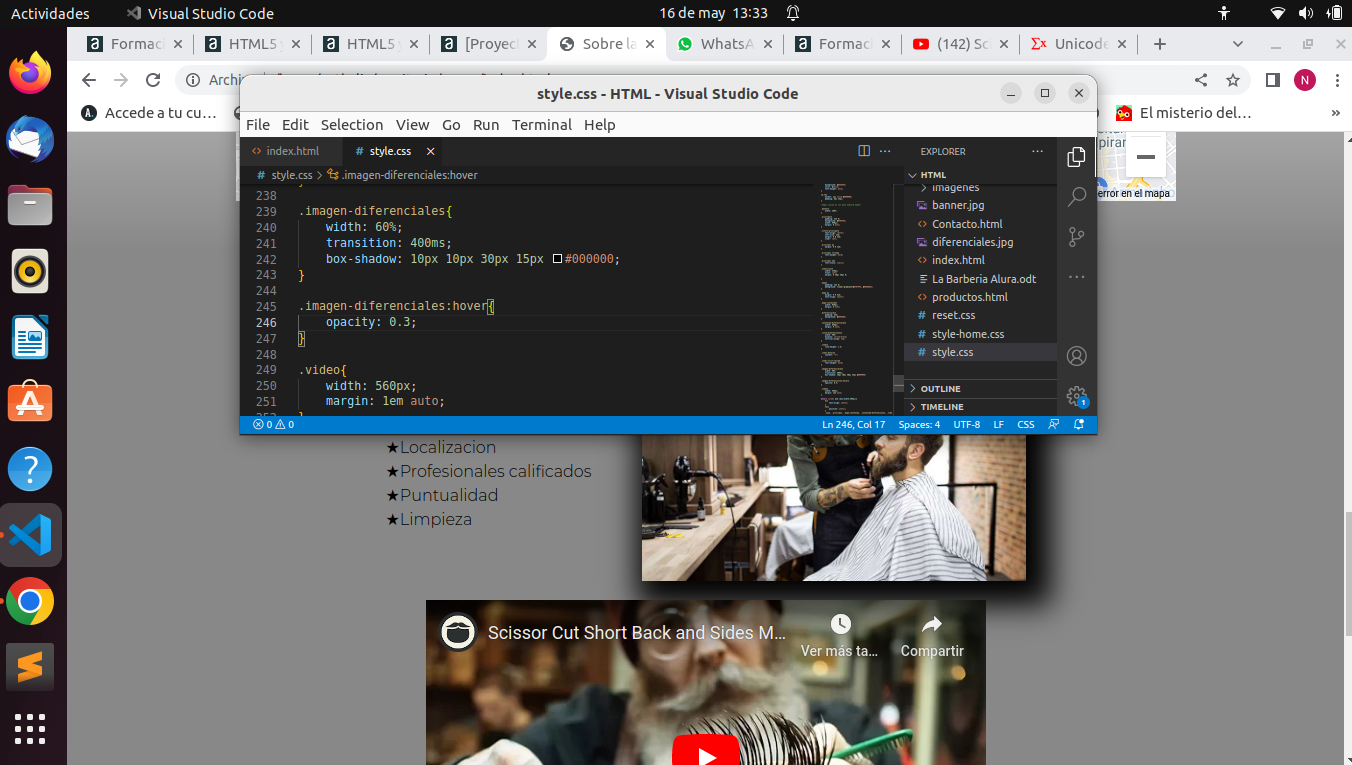Open Edit menu in VS Code

click(x=295, y=125)
